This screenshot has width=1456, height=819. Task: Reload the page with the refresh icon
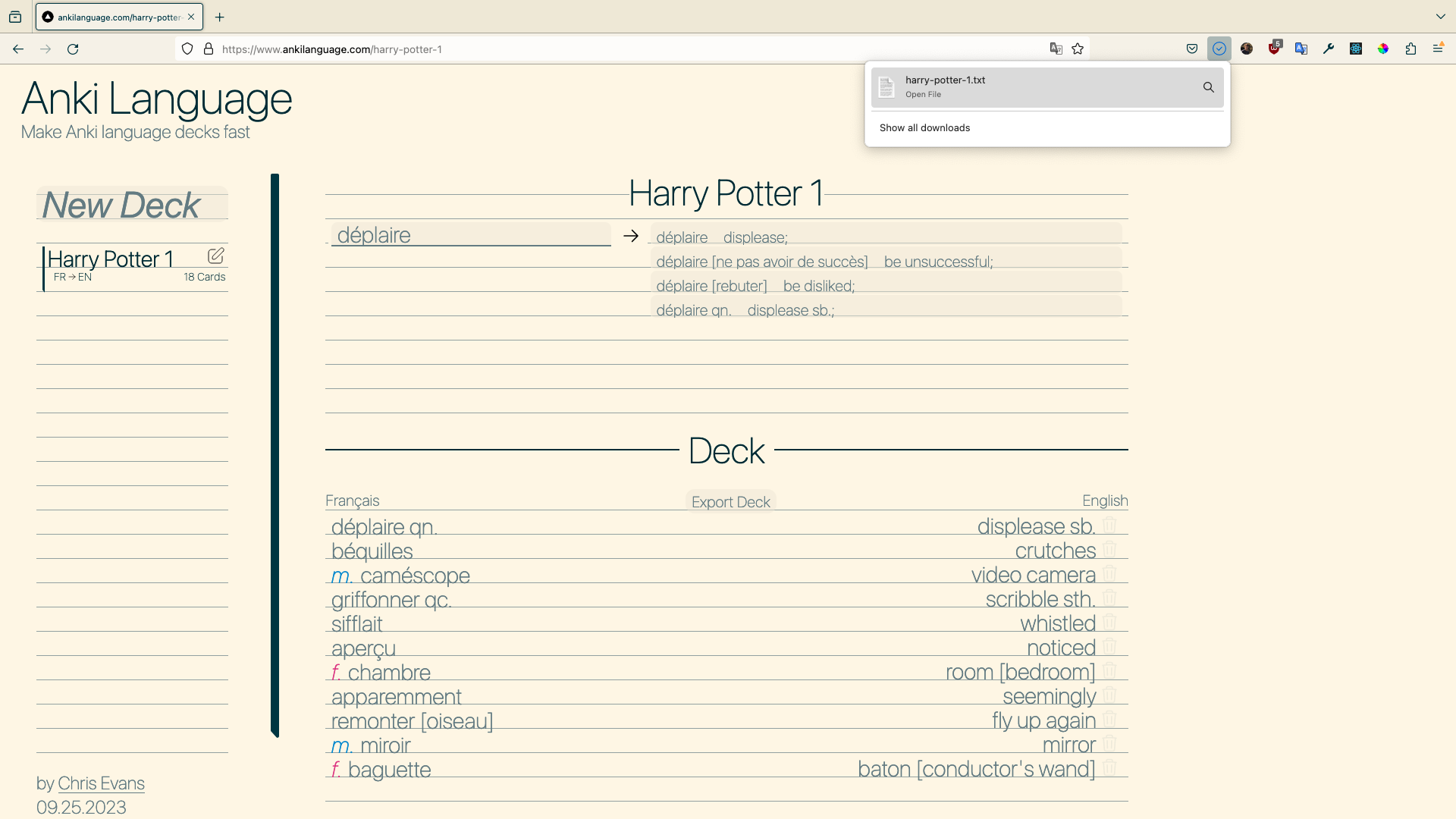pyautogui.click(x=73, y=49)
